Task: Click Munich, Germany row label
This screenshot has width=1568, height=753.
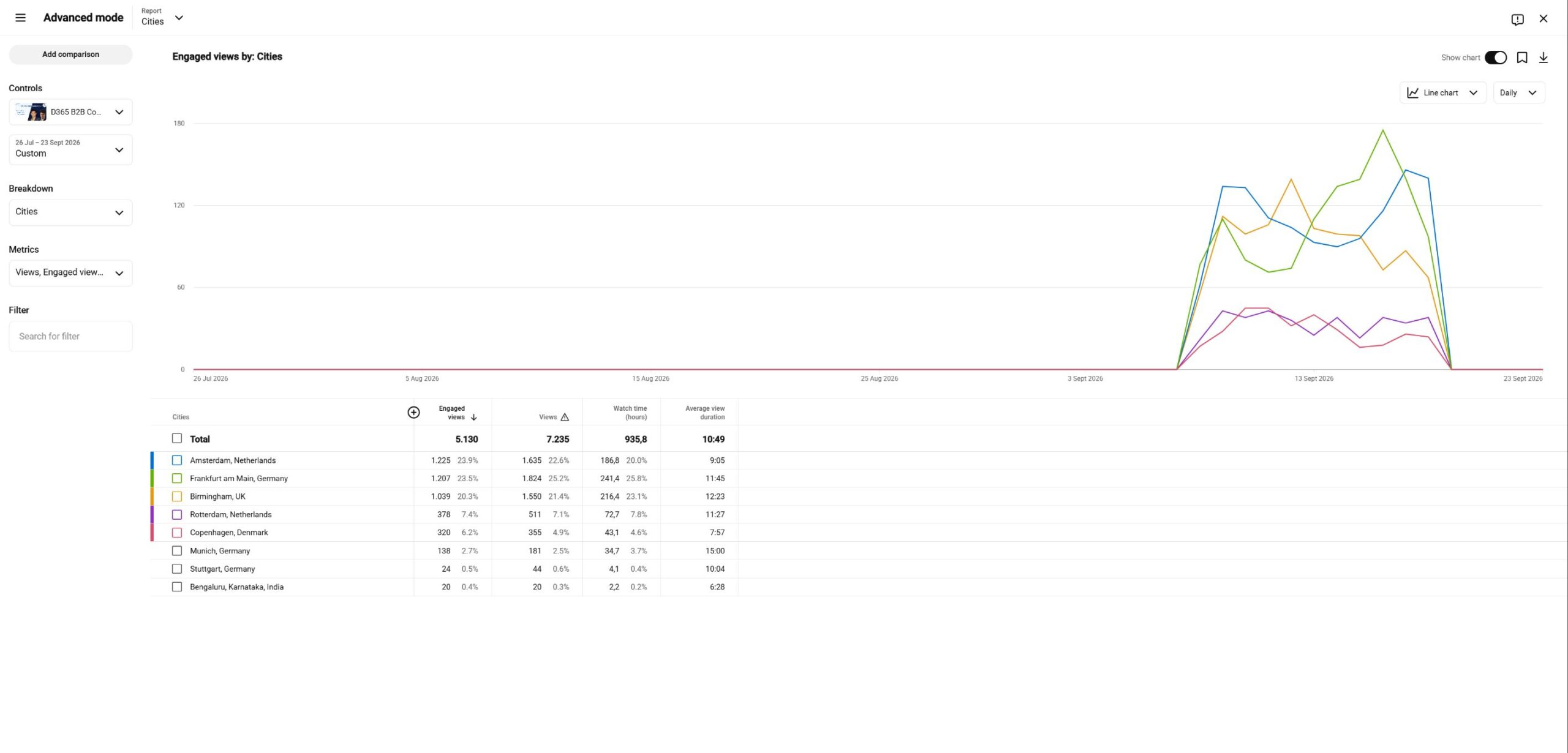Action: [x=220, y=551]
